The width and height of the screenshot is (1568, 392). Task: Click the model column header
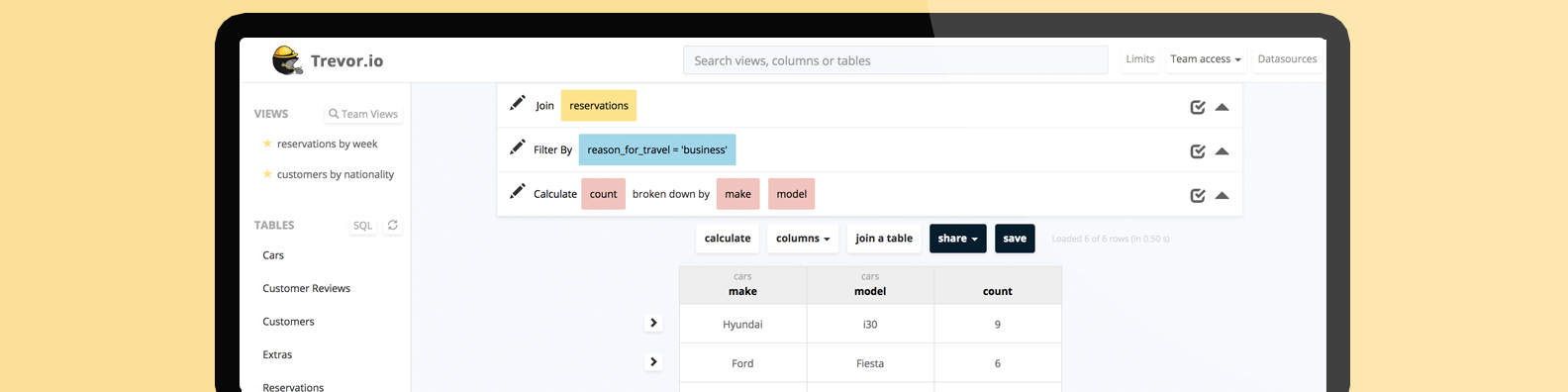coord(870,285)
